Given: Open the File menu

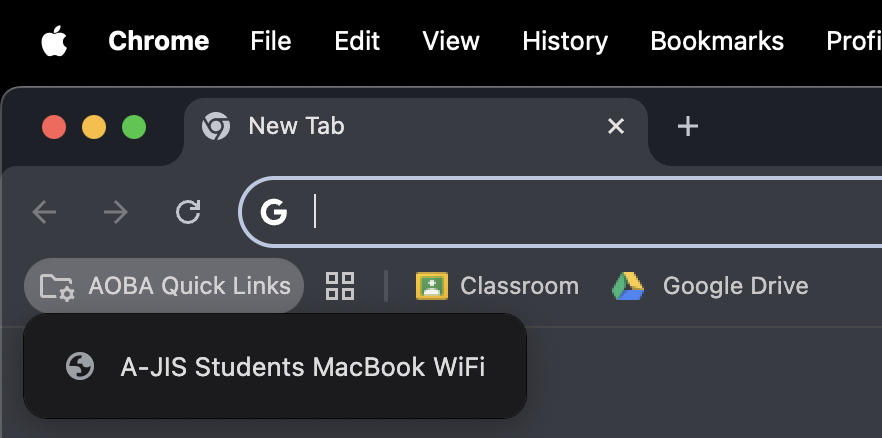Looking at the screenshot, I should pos(271,41).
